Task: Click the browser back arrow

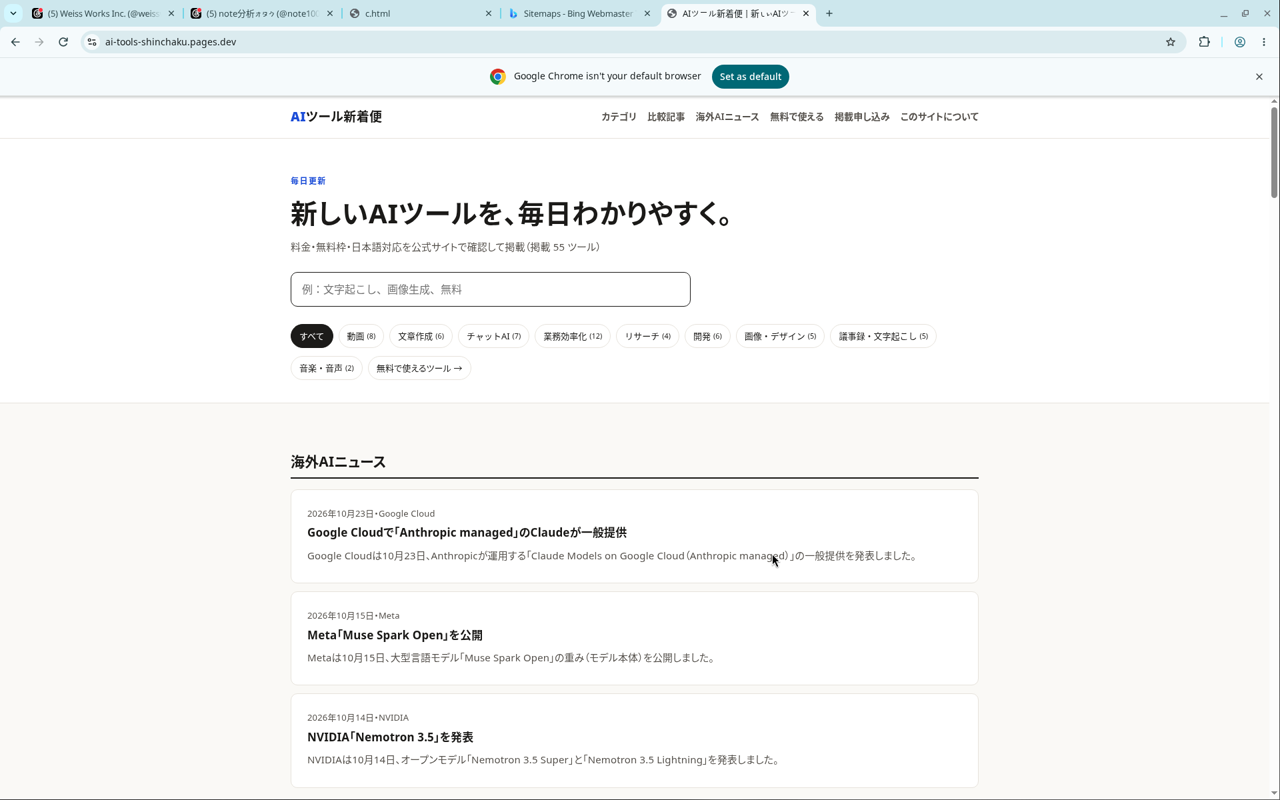Action: [15, 42]
